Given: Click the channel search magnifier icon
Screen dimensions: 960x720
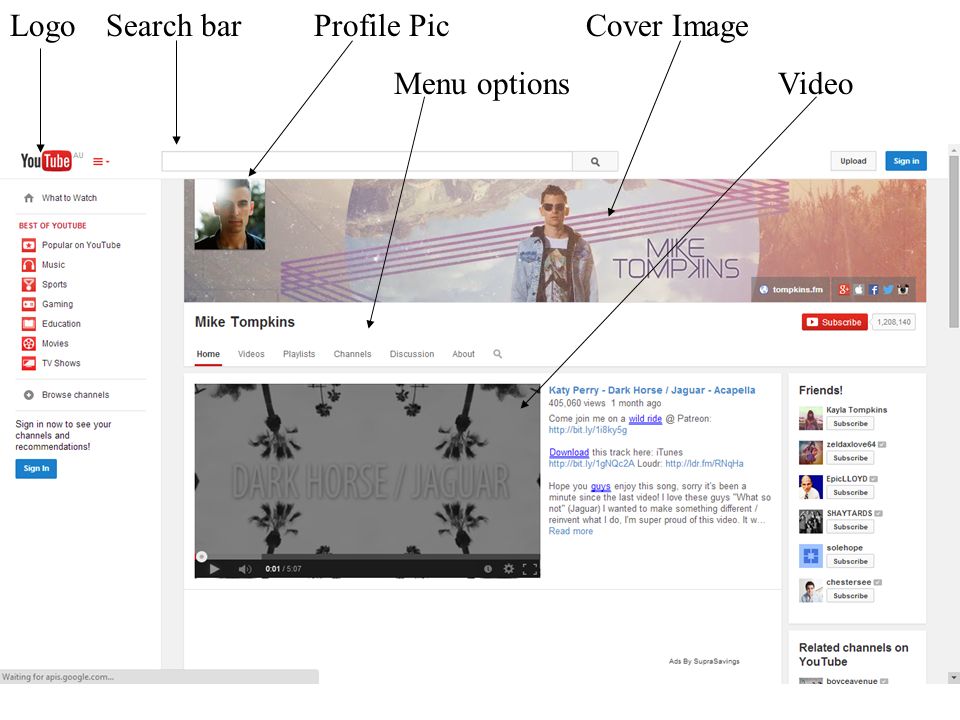Looking at the screenshot, I should pyautogui.click(x=498, y=354).
